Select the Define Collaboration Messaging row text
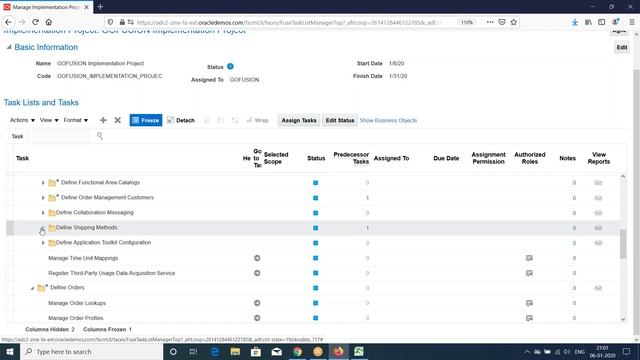 (x=95, y=212)
